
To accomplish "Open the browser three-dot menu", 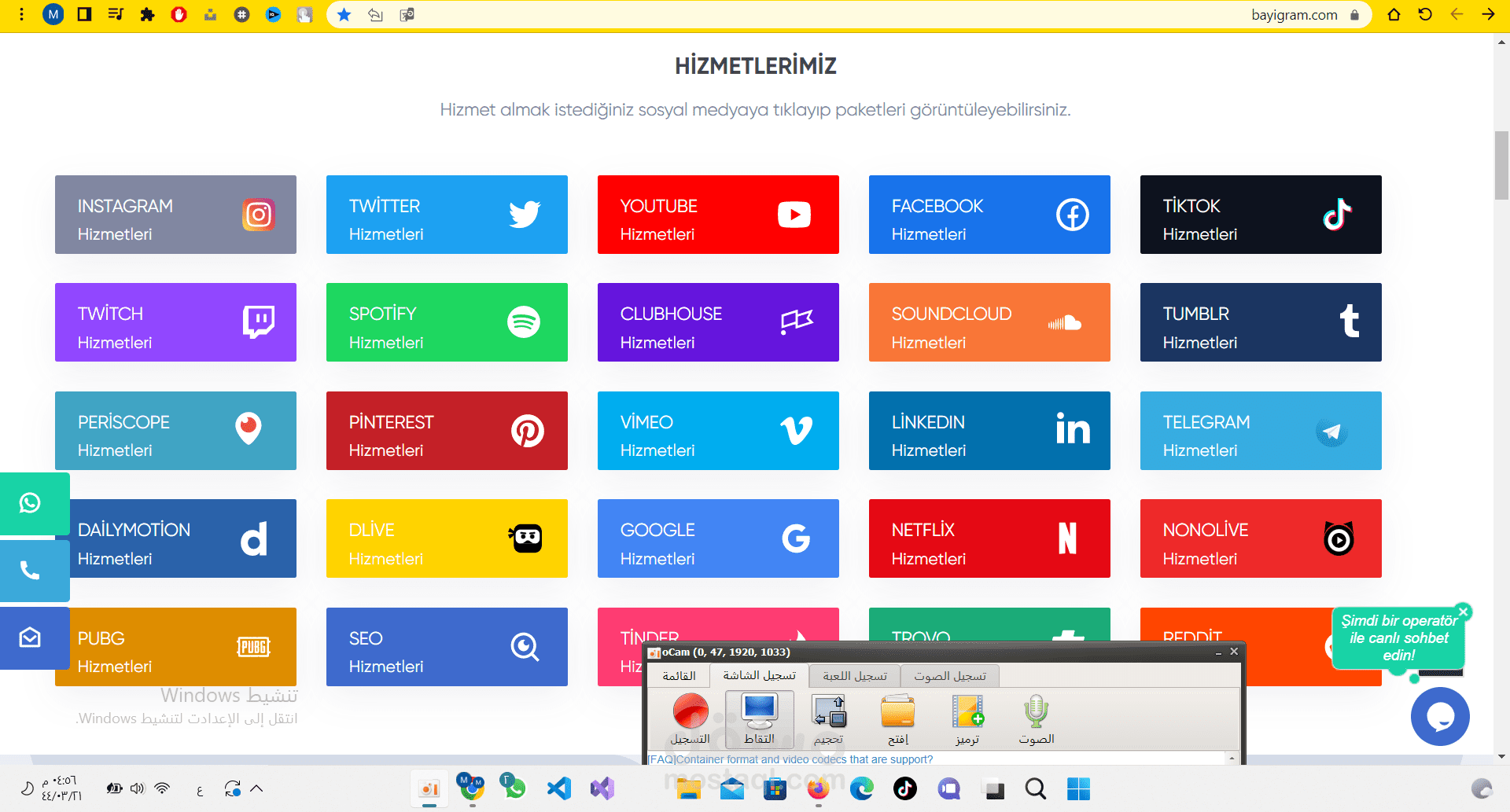I will 21,14.
